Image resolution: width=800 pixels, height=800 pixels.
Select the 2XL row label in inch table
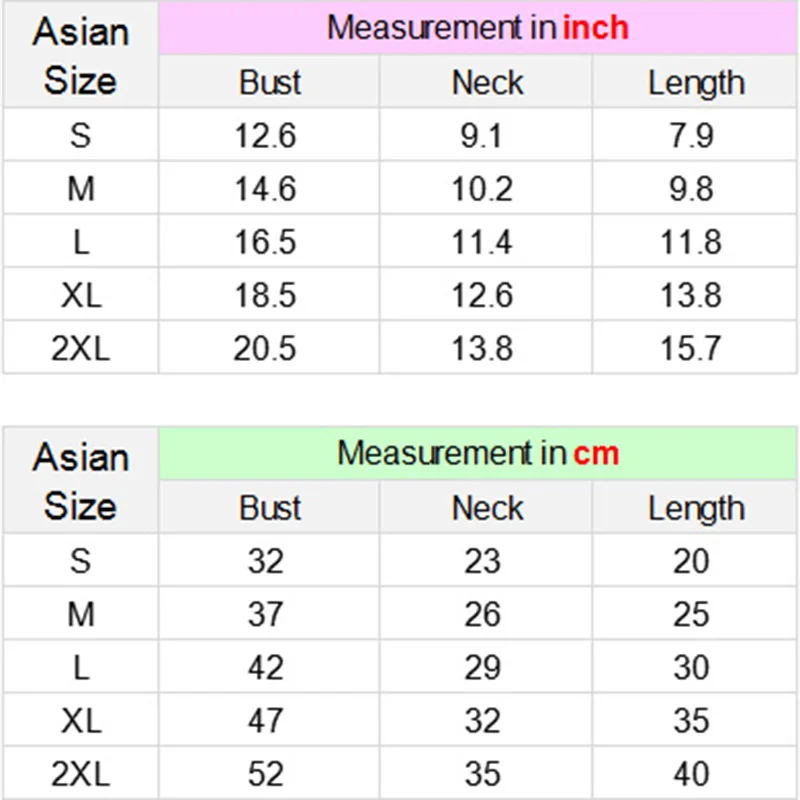coord(80,348)
